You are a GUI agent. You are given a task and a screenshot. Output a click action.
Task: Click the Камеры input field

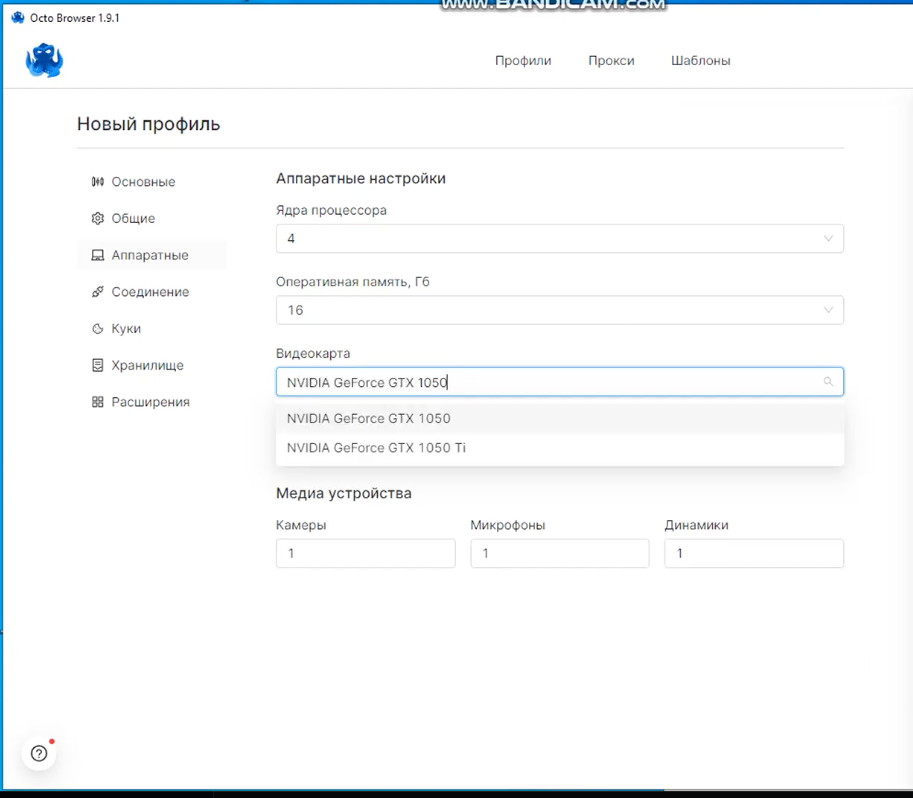(365, 553)
